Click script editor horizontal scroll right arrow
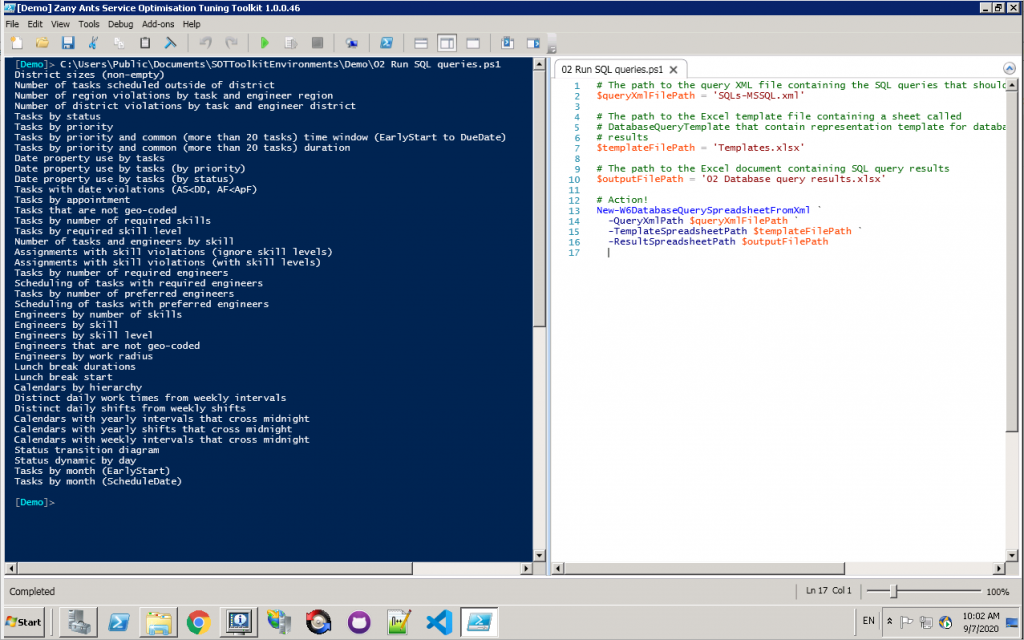Image resolution: width=1024 pixels, height=640 pixels. coord(999,569)
